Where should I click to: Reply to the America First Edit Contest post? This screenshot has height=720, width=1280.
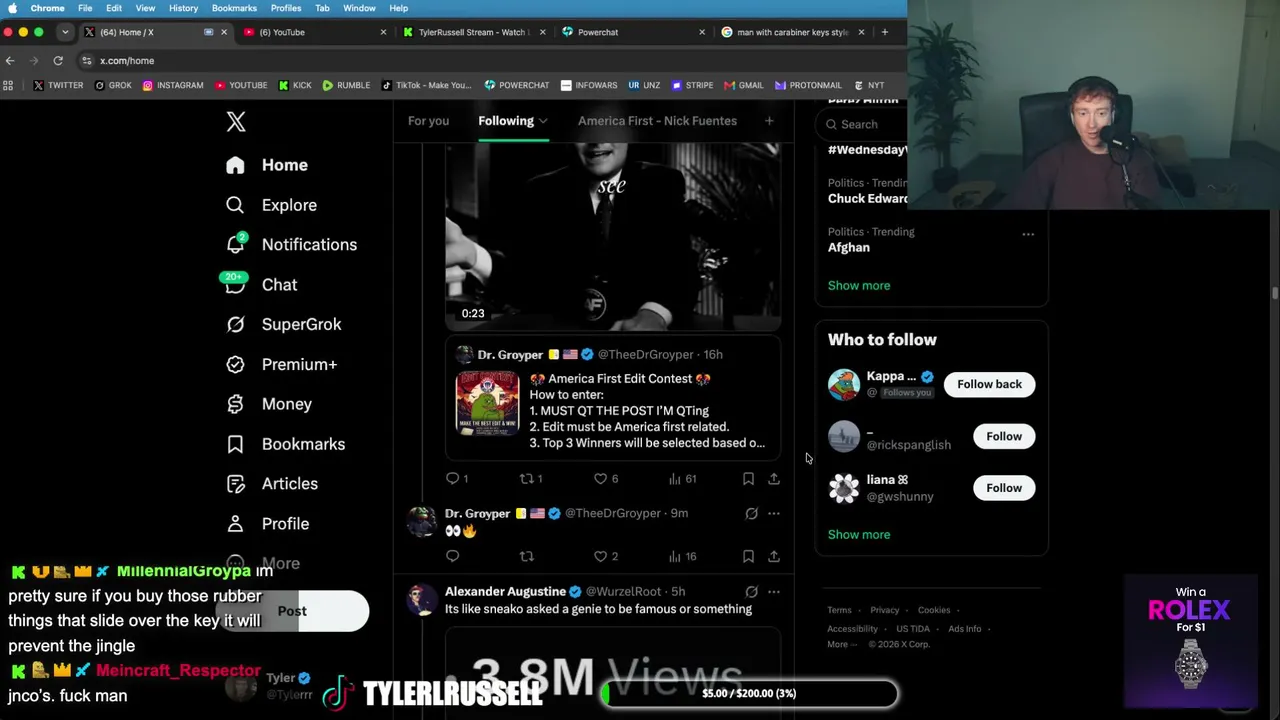pos(453,479)
